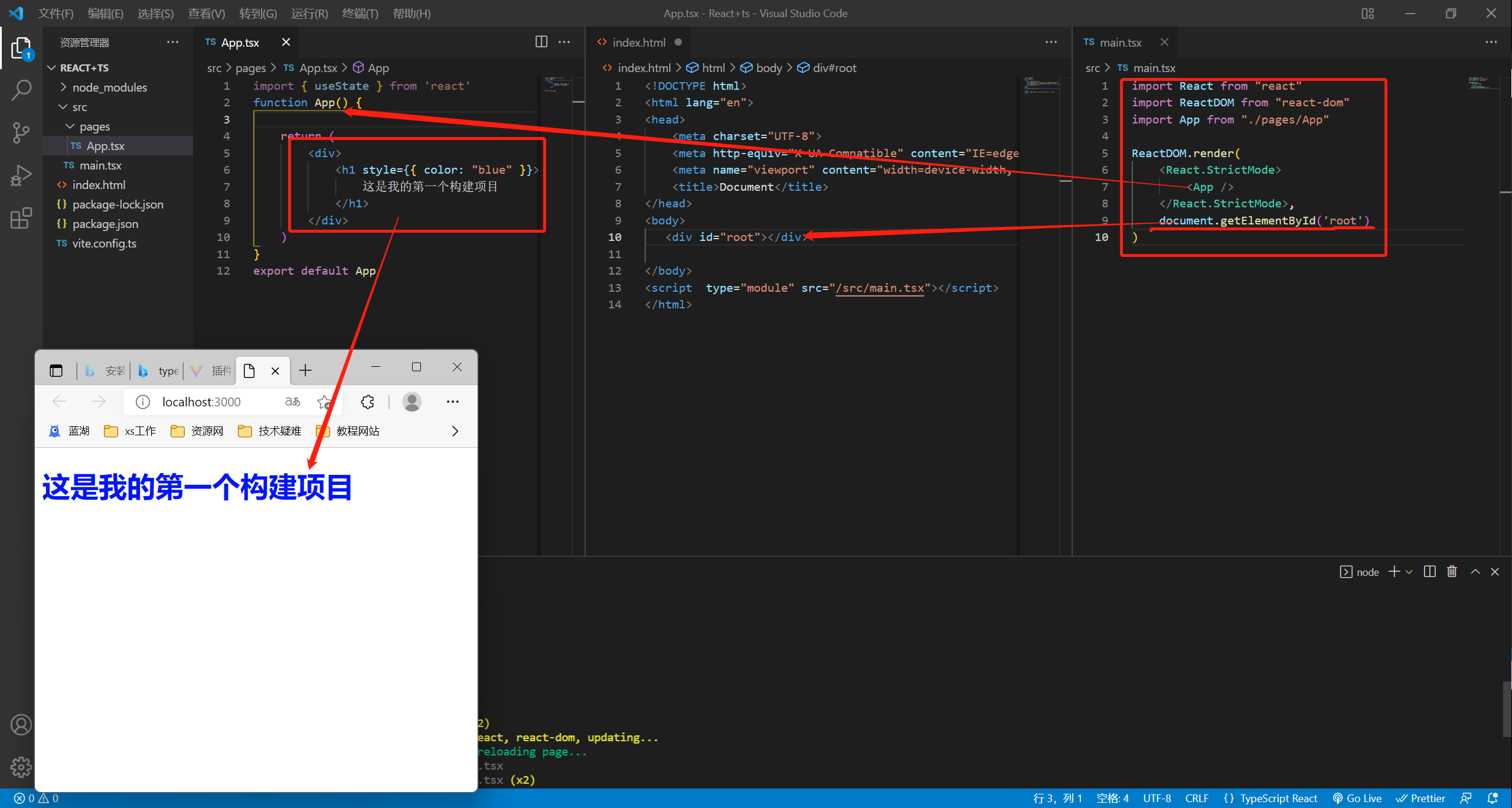This screenshot has height=808, width=1512.
Task: Open the 终端(T) menu
Action: click(x=360, y=13)
